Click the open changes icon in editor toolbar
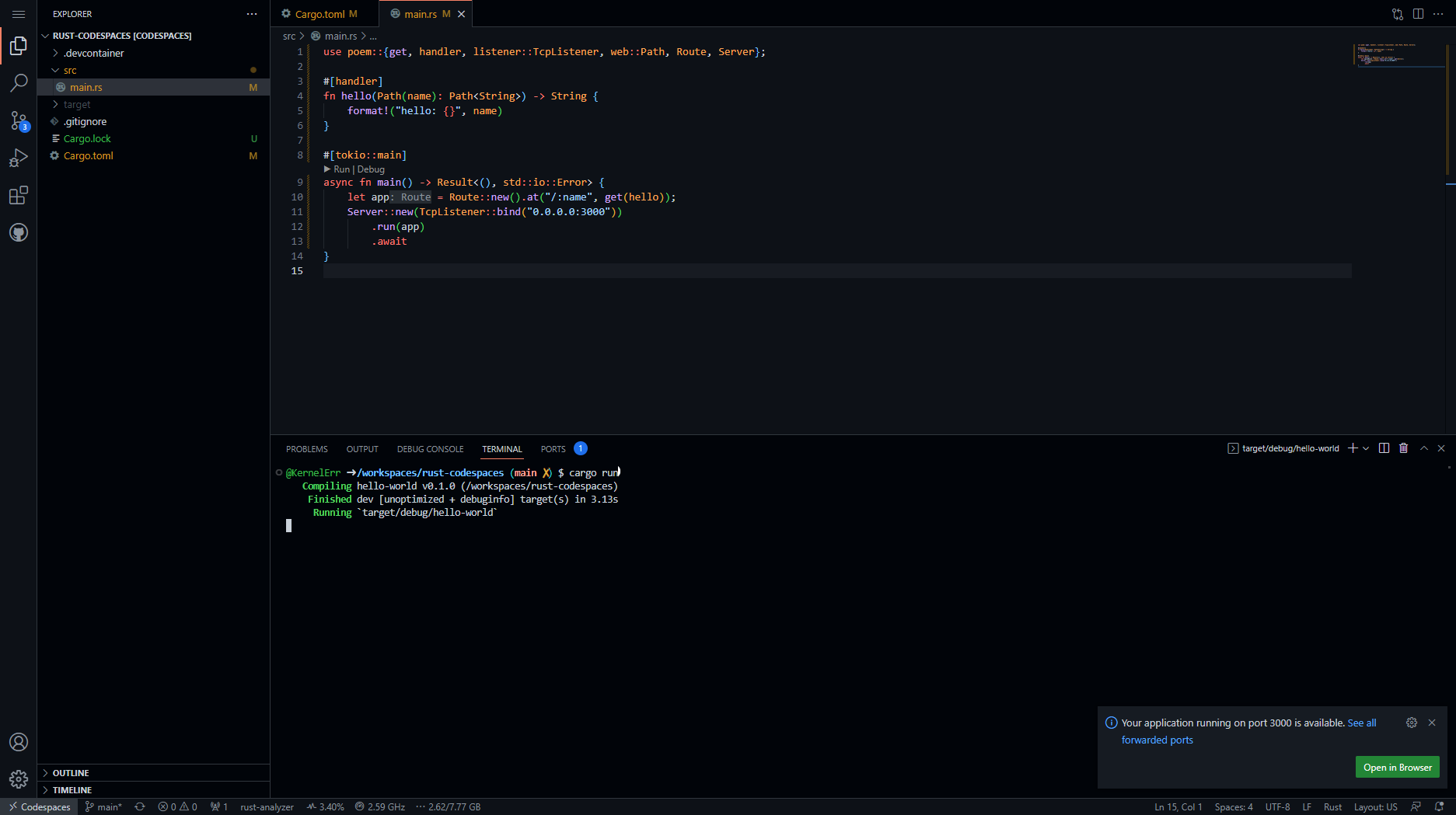1456x815 pixels. 1398,14
